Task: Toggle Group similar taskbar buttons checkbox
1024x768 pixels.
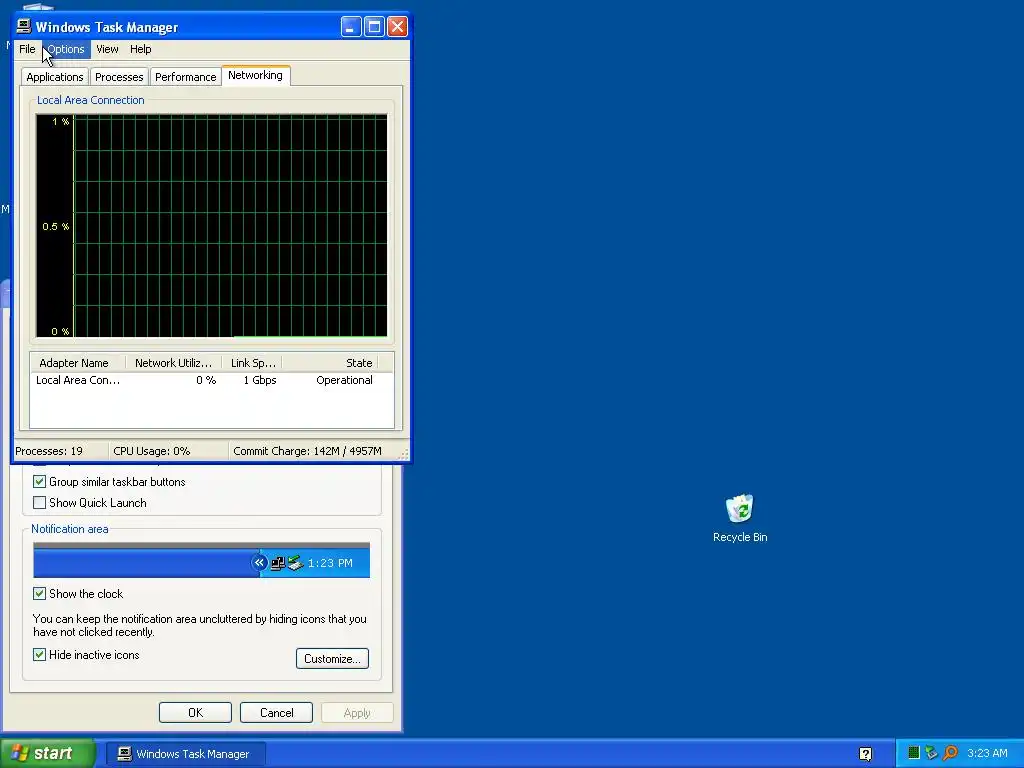Action: coord(39,482)
